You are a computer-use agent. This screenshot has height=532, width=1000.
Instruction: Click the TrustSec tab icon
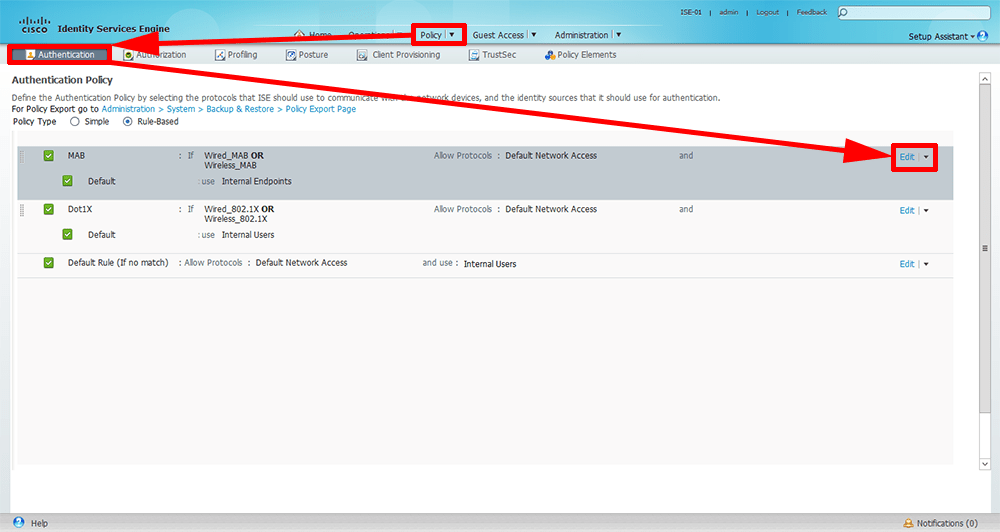point(474,55)
